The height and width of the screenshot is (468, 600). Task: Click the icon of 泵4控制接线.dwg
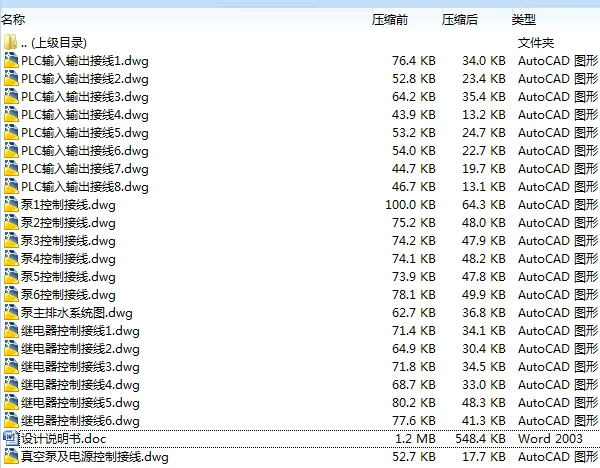[x=11, y=258]
